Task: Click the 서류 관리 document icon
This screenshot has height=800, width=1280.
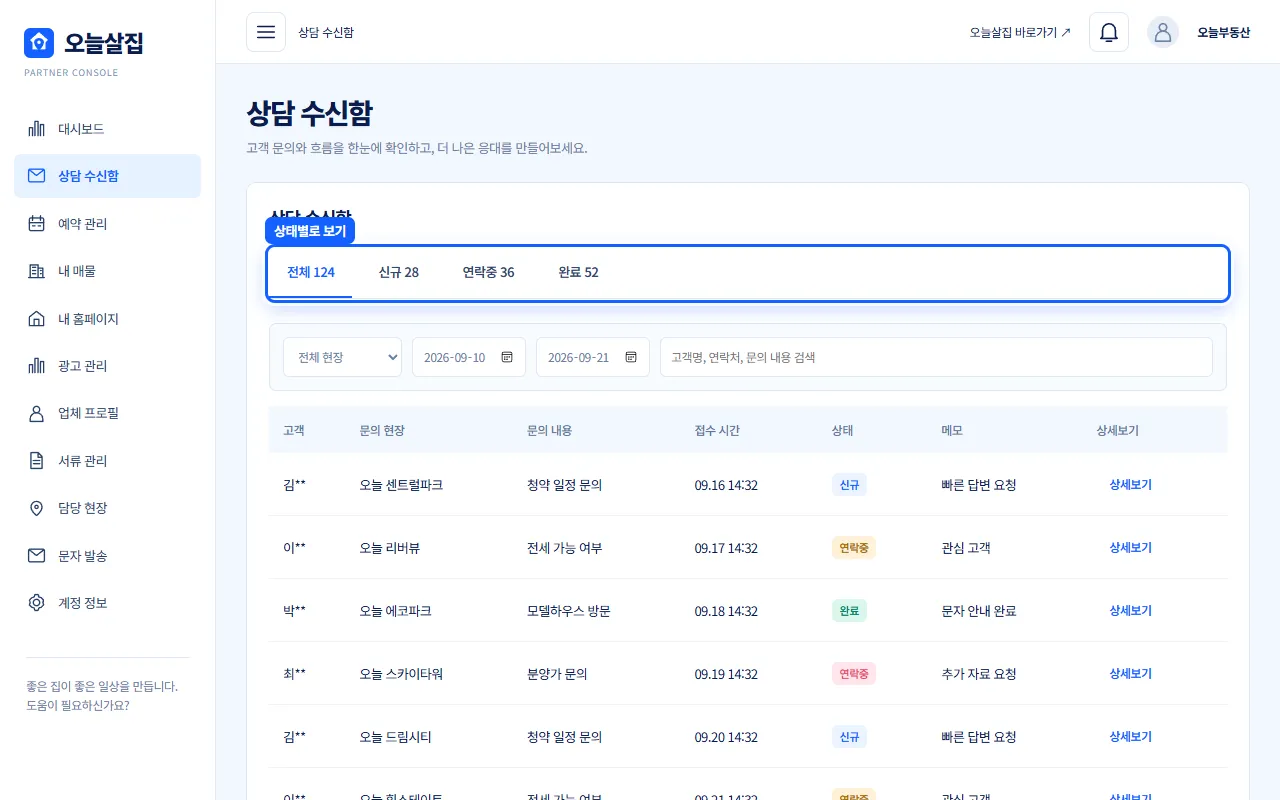Action: point(37,461)
